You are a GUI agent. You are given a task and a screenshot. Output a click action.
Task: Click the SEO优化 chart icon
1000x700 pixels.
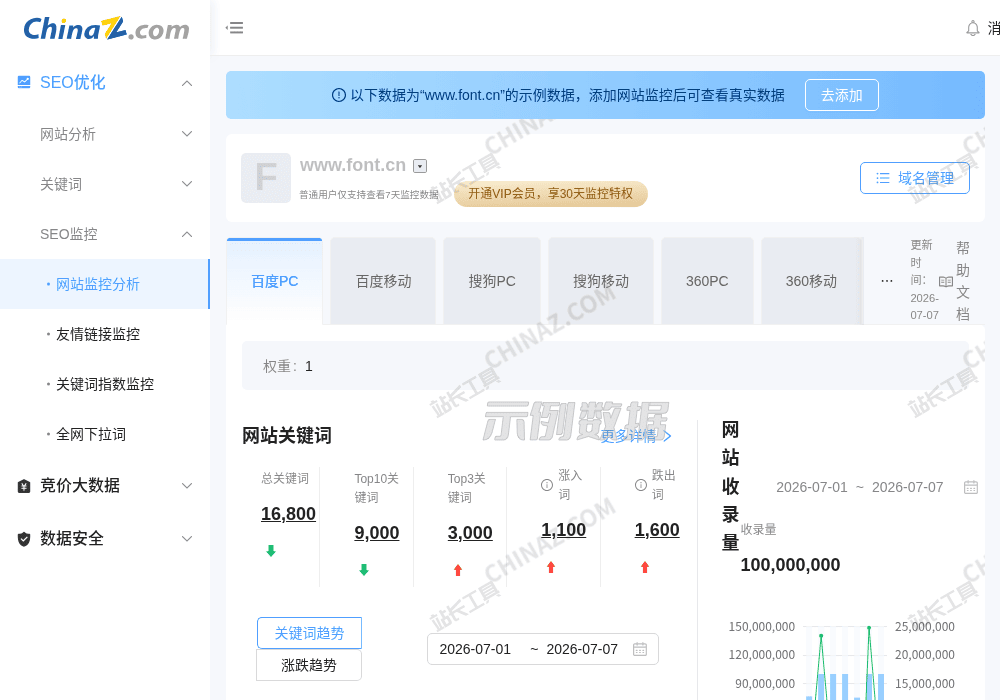coord(24,82)
